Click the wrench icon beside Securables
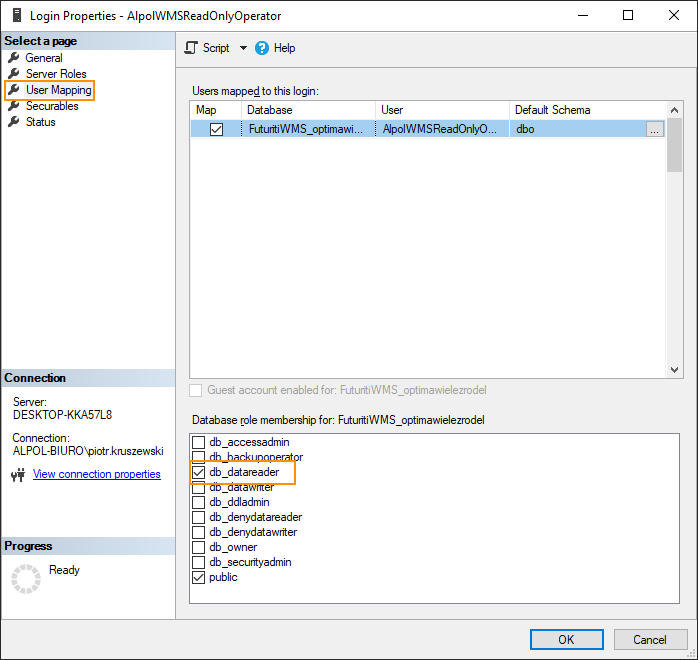The width and height of the screenshot is (698, 660). (14, 106)
